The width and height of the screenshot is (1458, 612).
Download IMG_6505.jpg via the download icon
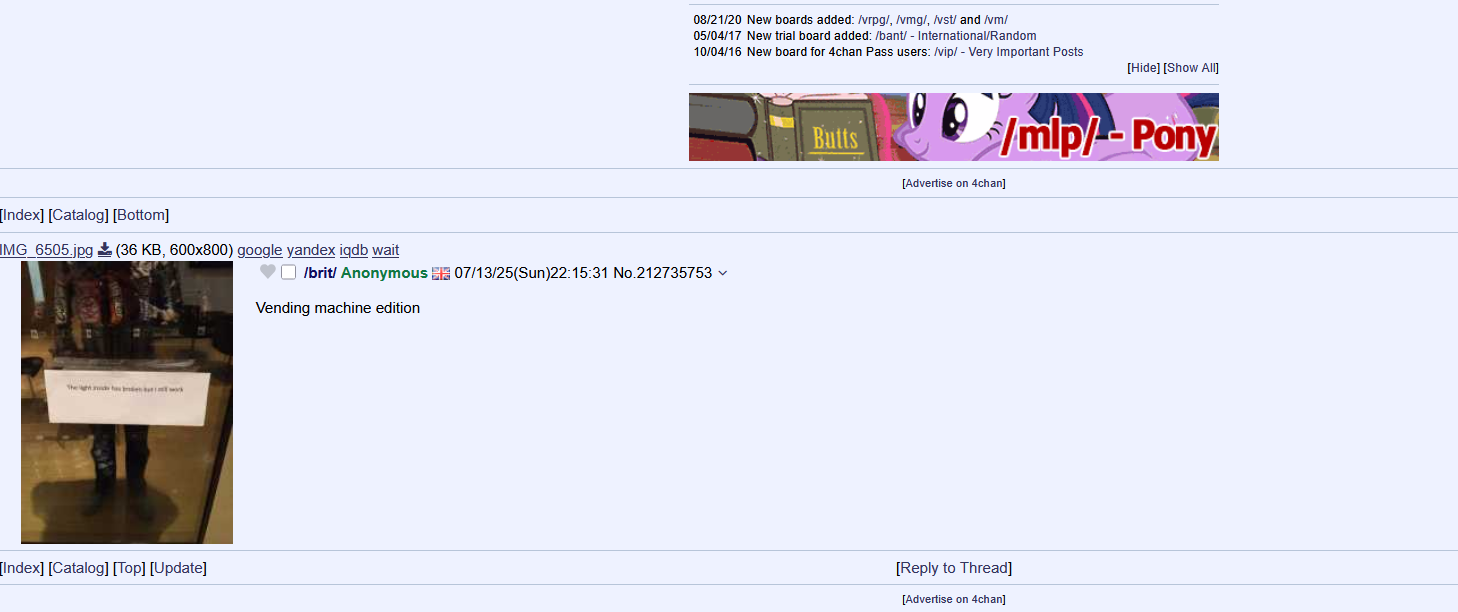104,250
